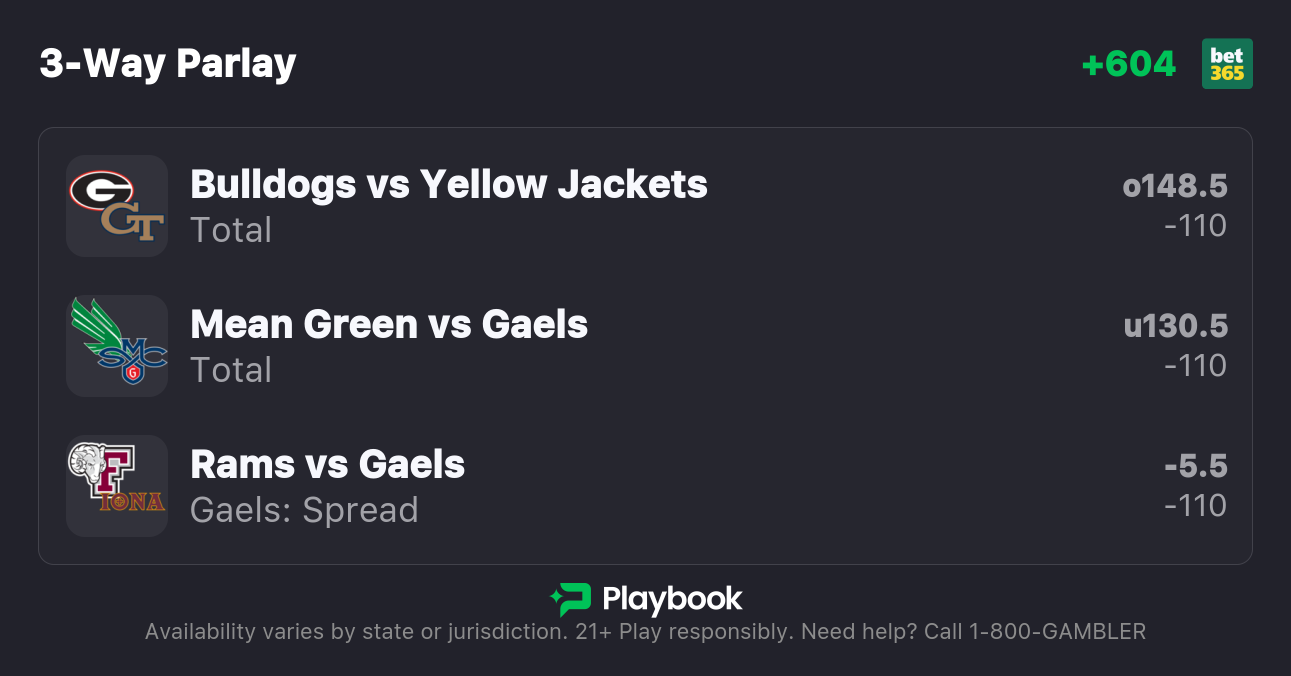The height and width of the screenshot is (676, 1291).
Task: Click the -110 odds under o148.5
Action: point(1195,226)
